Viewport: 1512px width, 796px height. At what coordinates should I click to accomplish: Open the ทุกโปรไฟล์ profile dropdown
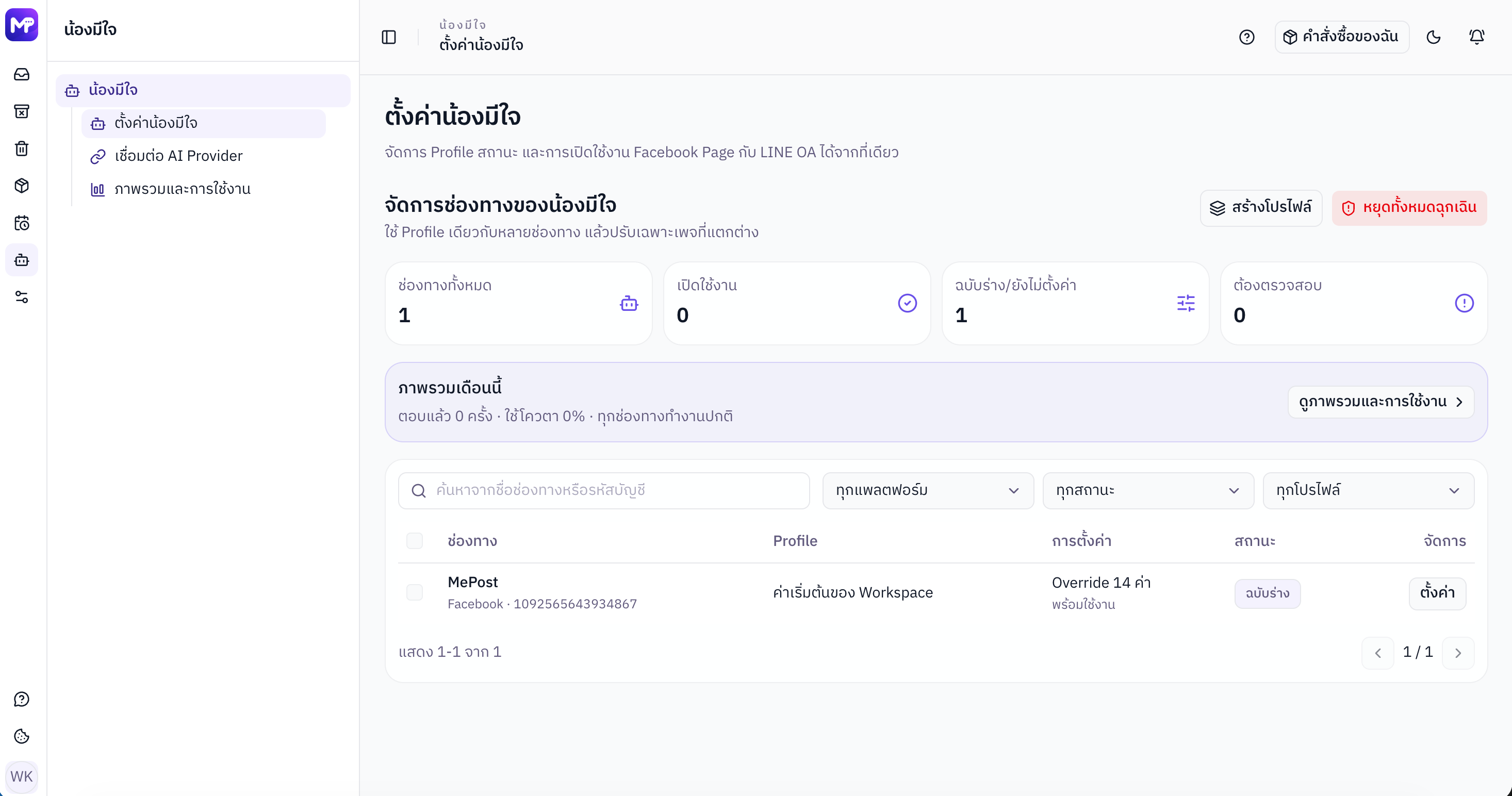point(1368,490)
